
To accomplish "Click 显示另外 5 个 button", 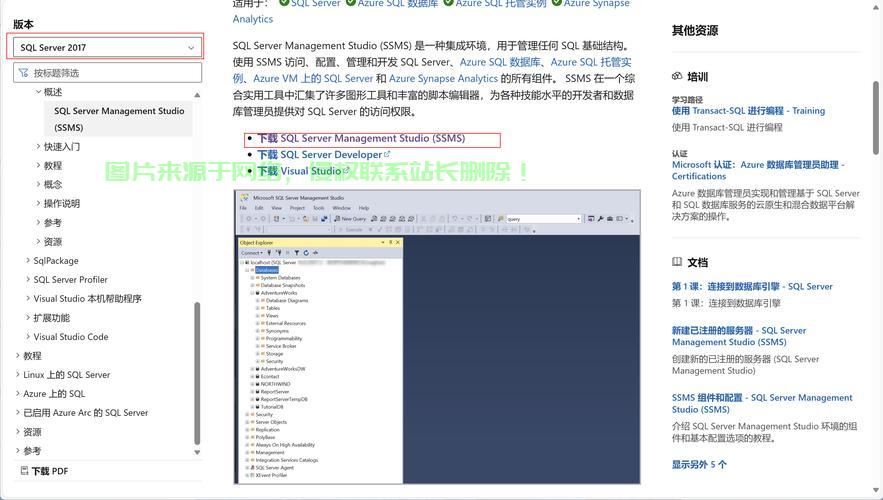I will (x=699, y=465).
